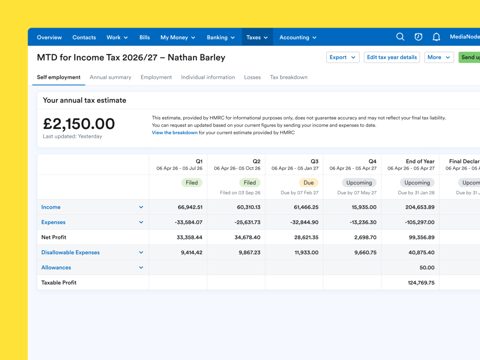Click the MediaNode account name
Viewport: 480px width, 360px height.
pos(465,37)
